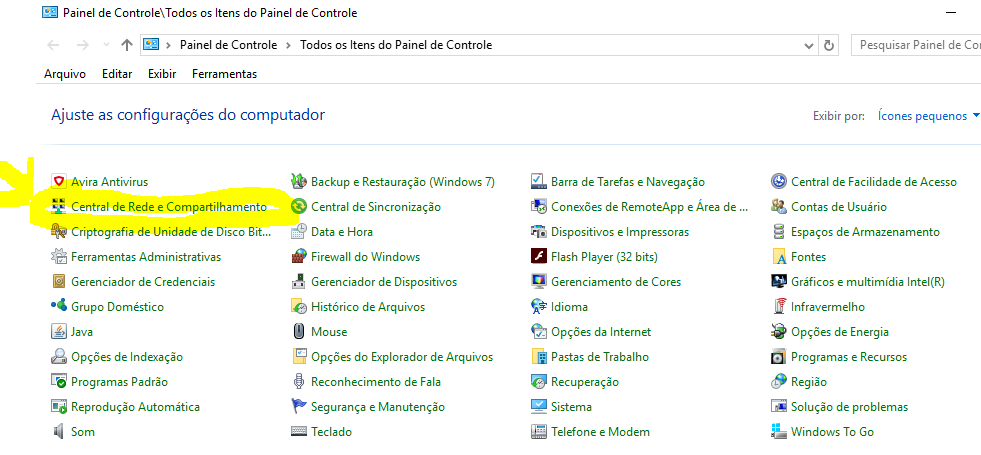The height and width of the screenshot is (455, 981).
Task: Open the Histórico de Arquivos icon
Action: [299, 307]
